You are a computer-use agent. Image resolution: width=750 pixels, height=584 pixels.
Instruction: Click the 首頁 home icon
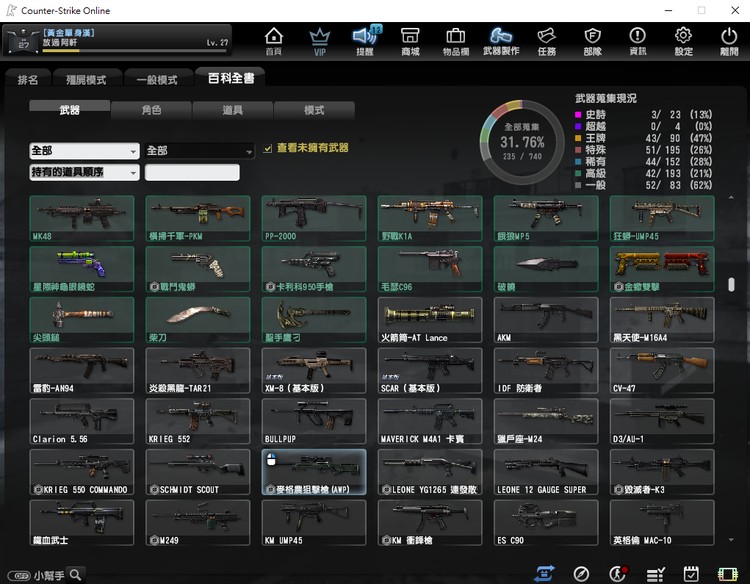273,40
